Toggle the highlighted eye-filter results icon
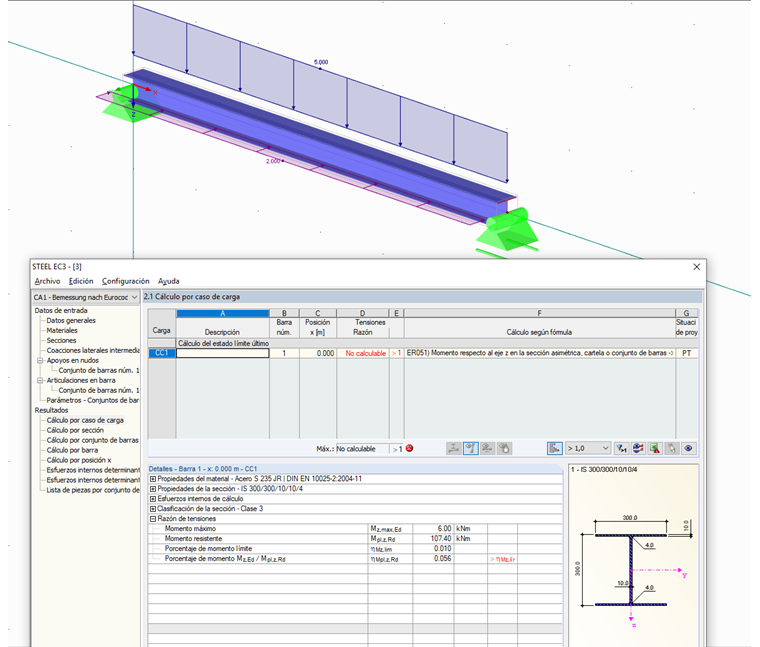760x647 pixels. [471, 448]
